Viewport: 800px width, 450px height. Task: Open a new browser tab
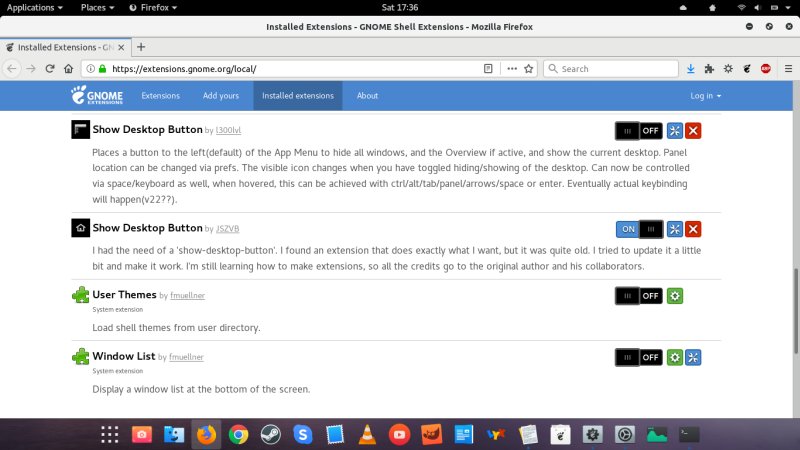[141, 47]
